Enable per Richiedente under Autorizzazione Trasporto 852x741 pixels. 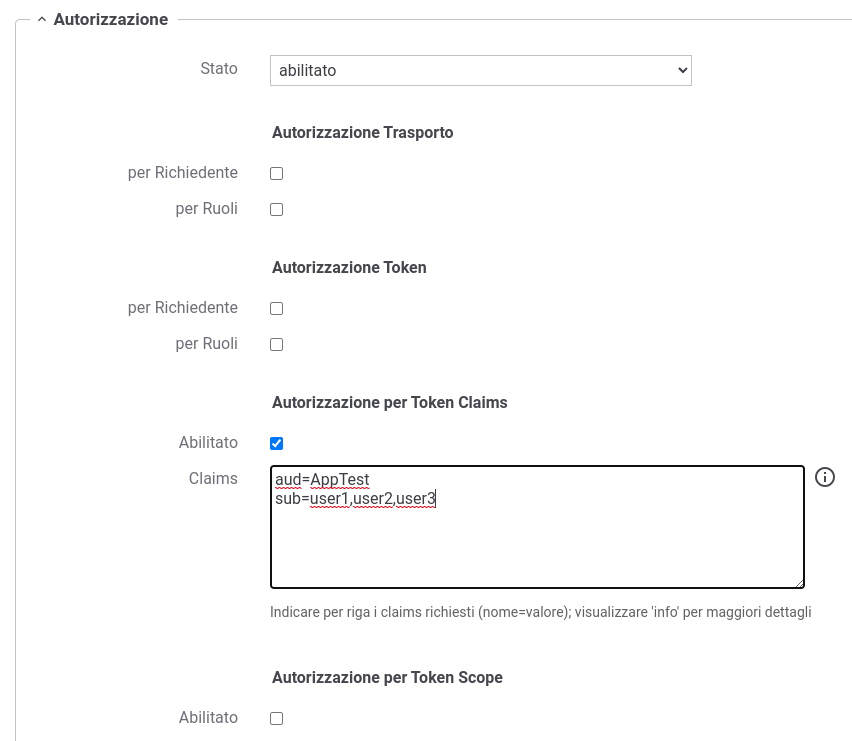coord(277,173)
